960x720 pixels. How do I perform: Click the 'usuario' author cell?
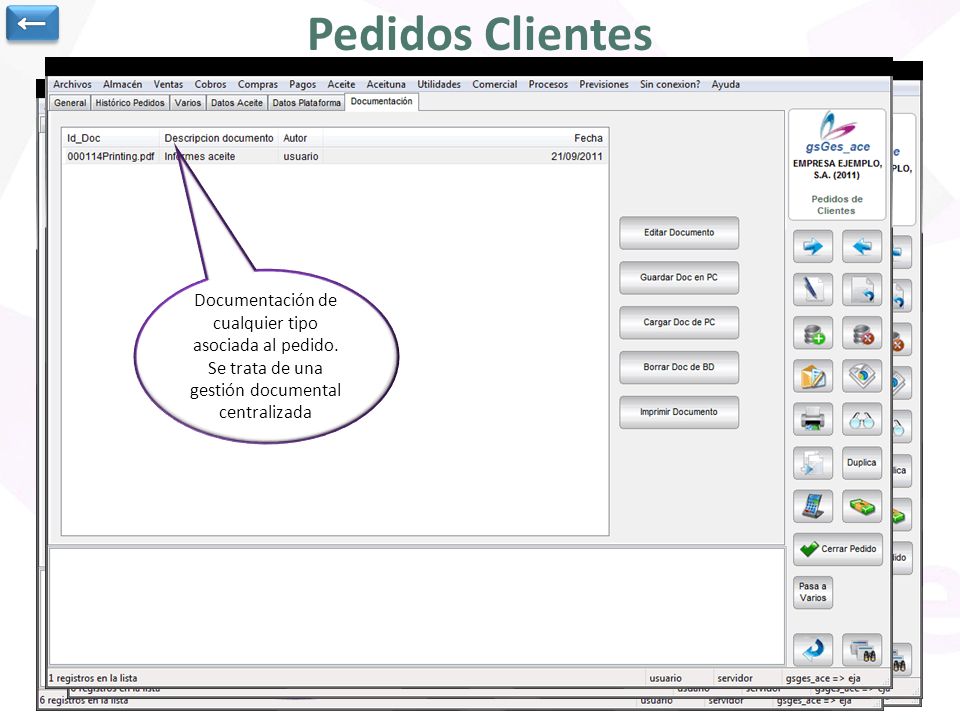[301, 156]
